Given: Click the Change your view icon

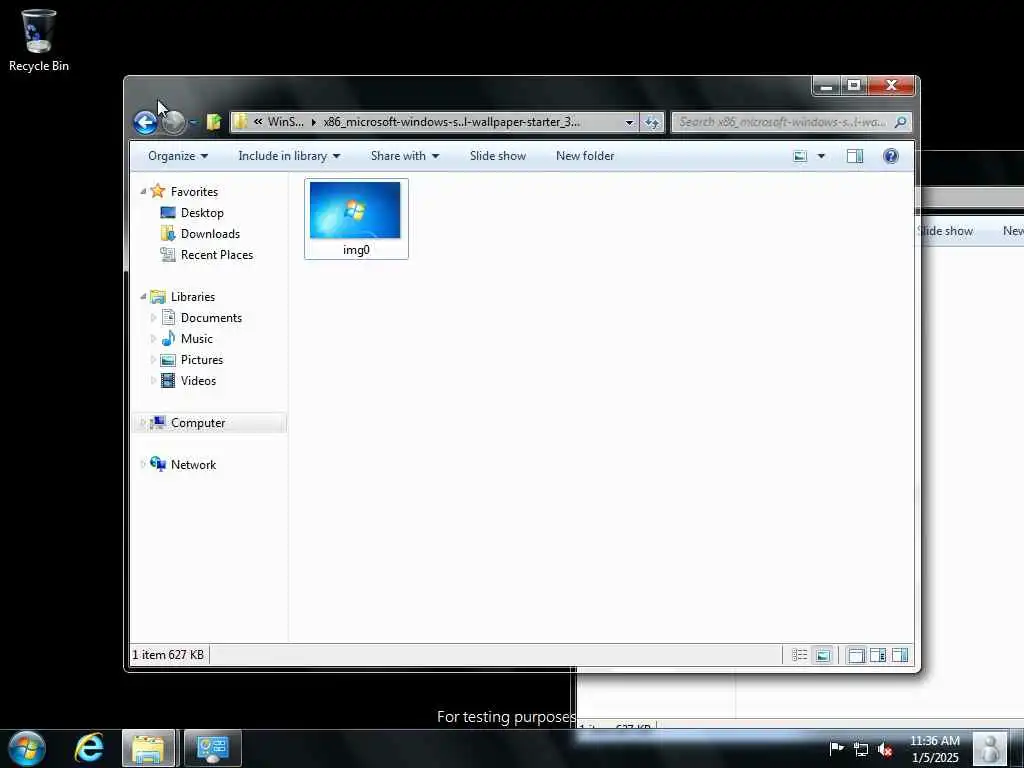Looking at the screenshot, I should pos(800,156).
